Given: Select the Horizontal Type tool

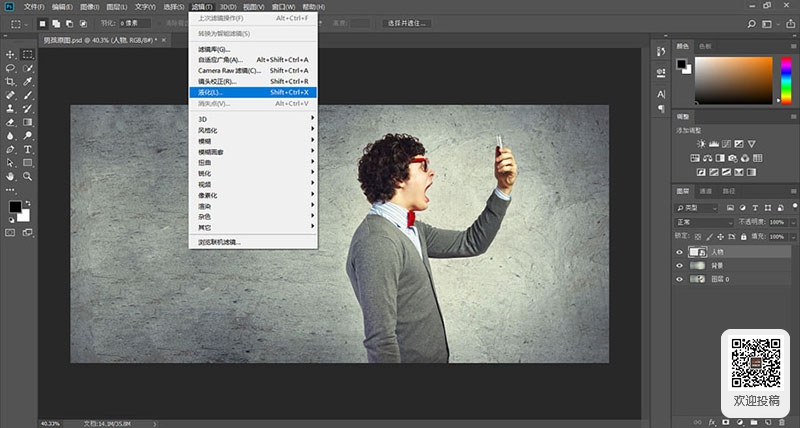Looking at the screenshot, I should click(x=28, y=149).
